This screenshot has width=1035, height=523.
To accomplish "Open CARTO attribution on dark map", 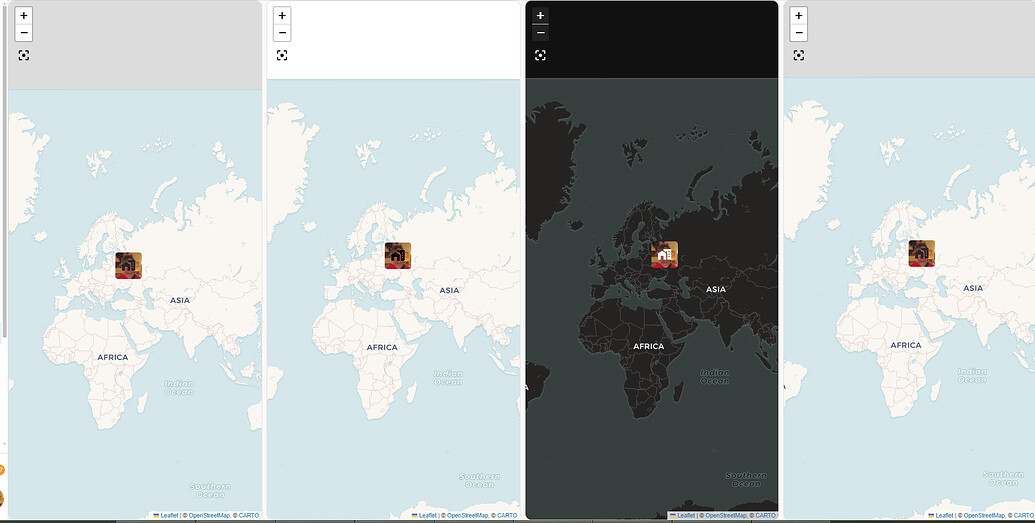I will [766, 515].
